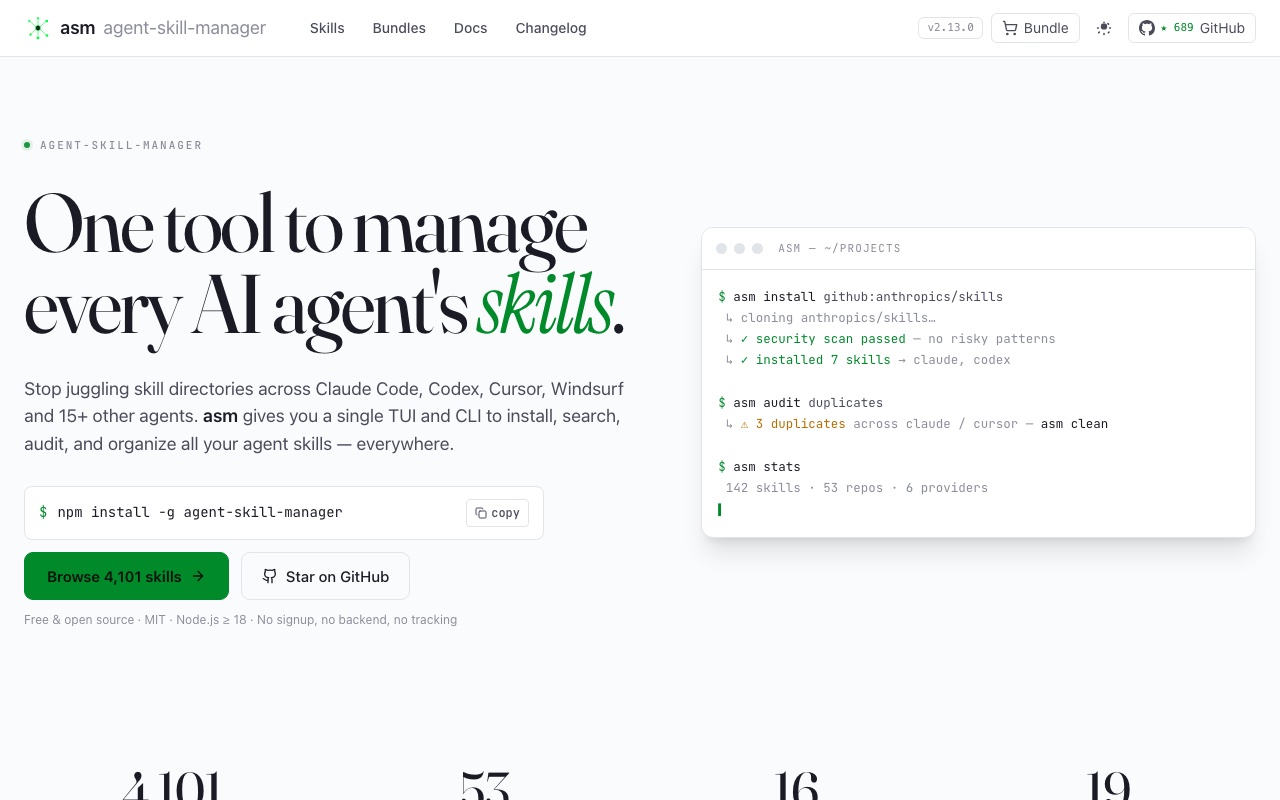This screenshot has width=1280, height=800.
Task: Click 'installed 7 skills' terminal line
Action: (868, 360)
